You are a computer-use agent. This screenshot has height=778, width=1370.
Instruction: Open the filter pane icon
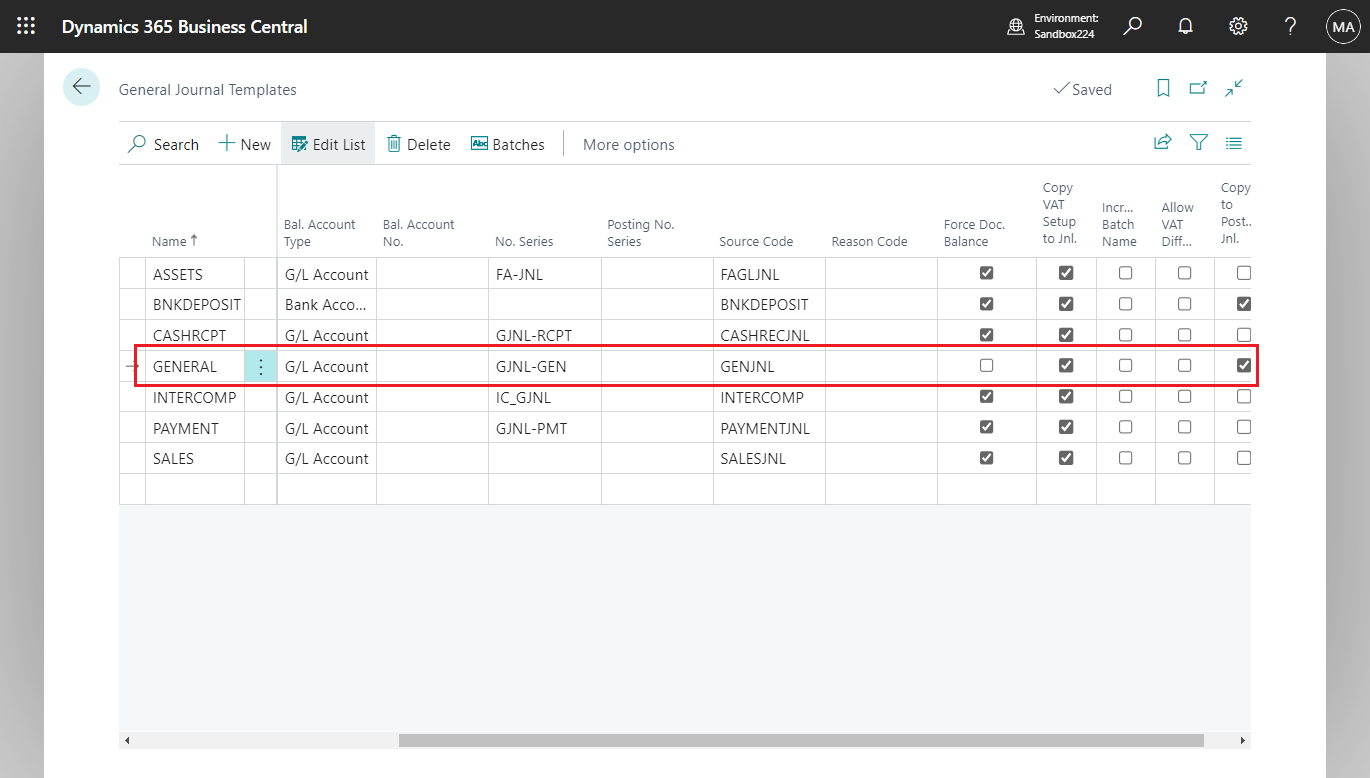click(x=1198, y=142)
